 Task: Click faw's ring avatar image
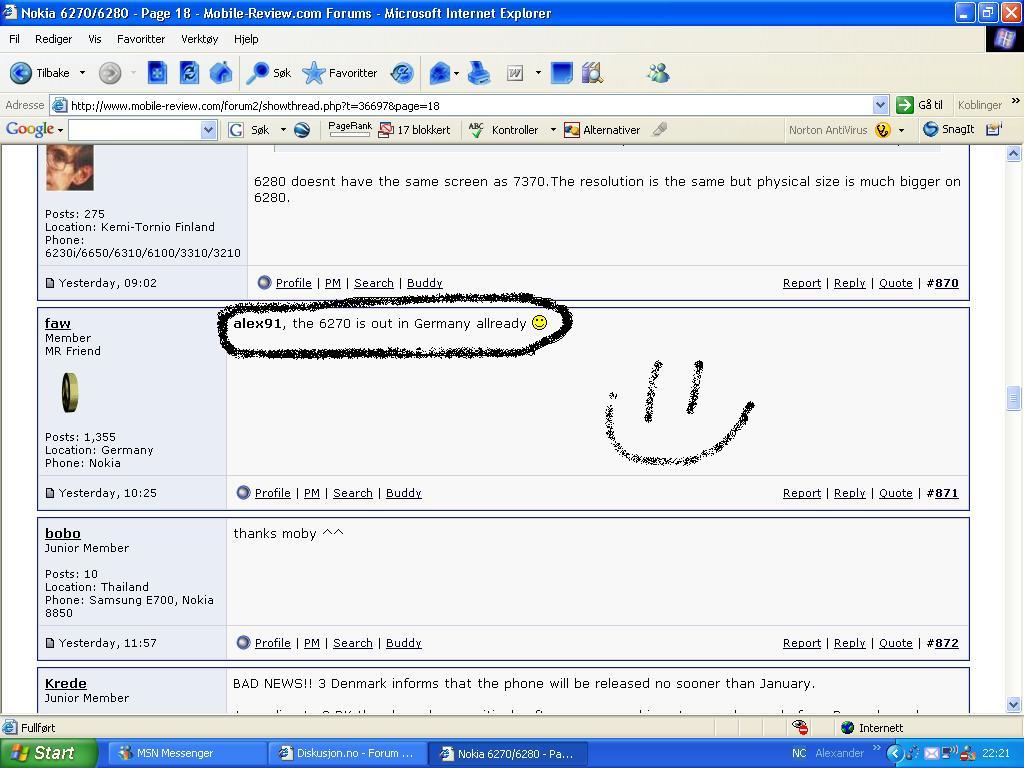tap(69, 392)
